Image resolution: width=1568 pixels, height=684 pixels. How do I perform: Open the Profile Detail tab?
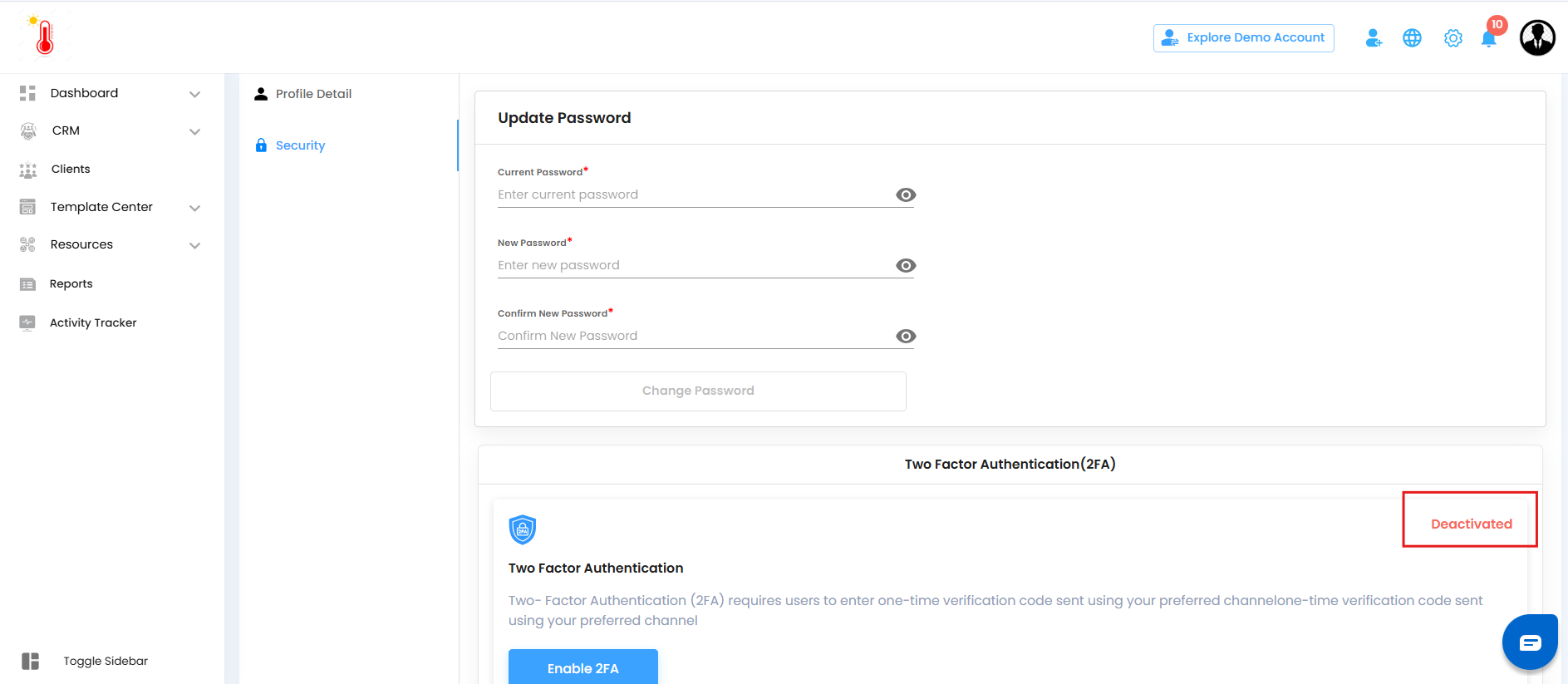(x=313, y=94)
